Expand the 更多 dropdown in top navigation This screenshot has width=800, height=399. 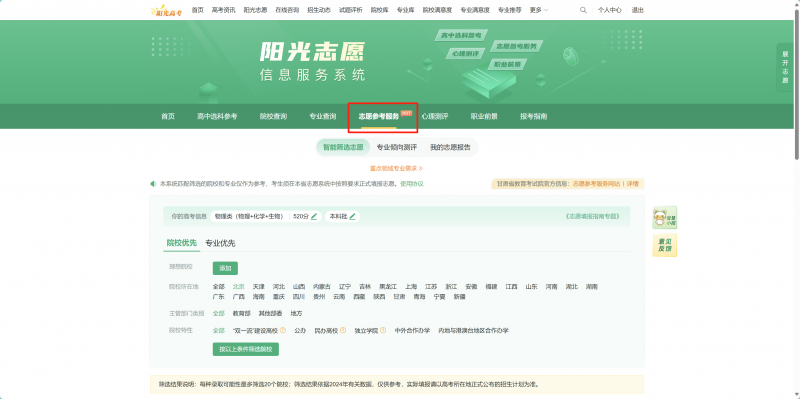coord(539,10)
